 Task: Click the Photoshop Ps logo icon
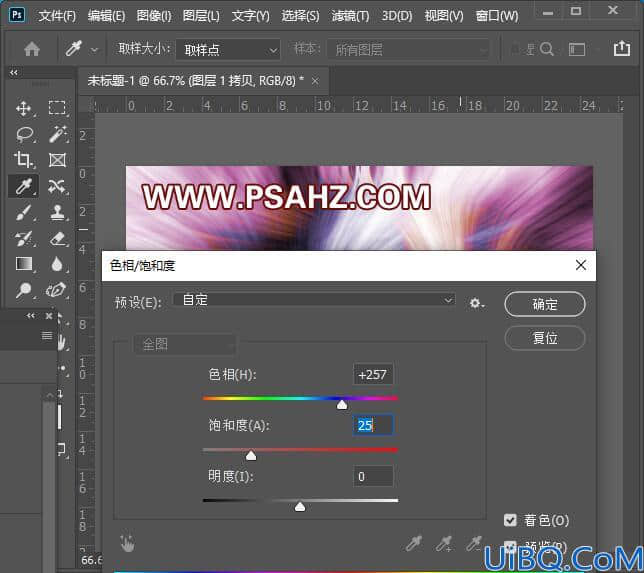17,15
